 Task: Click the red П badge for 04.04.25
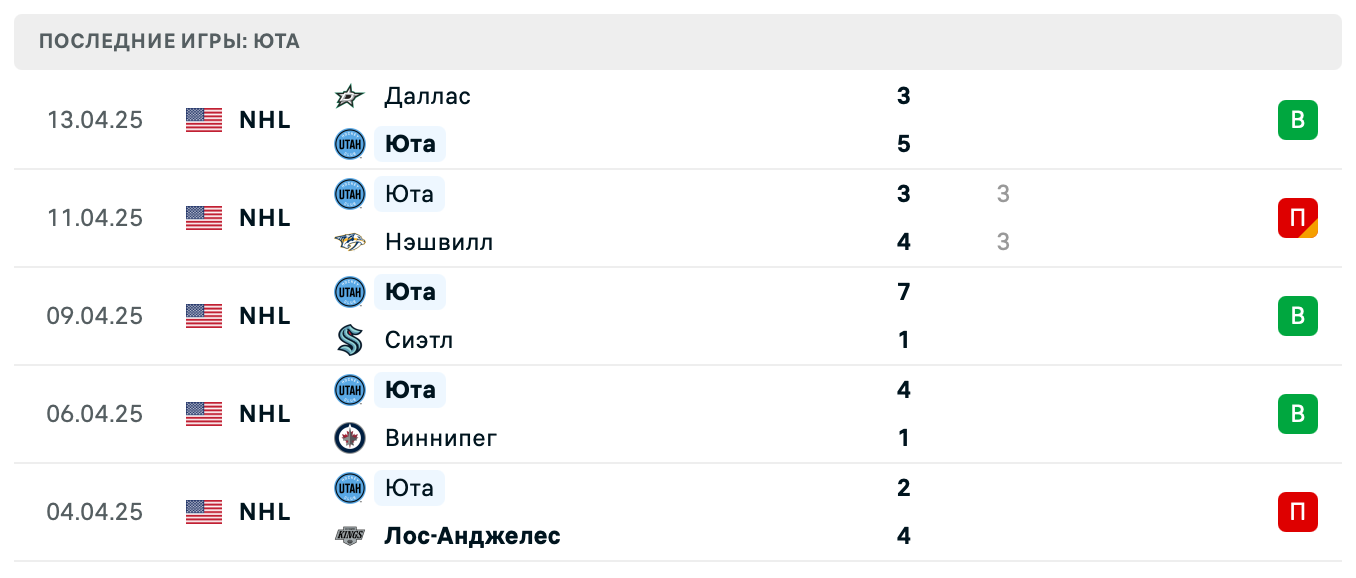coord(1297,512)
